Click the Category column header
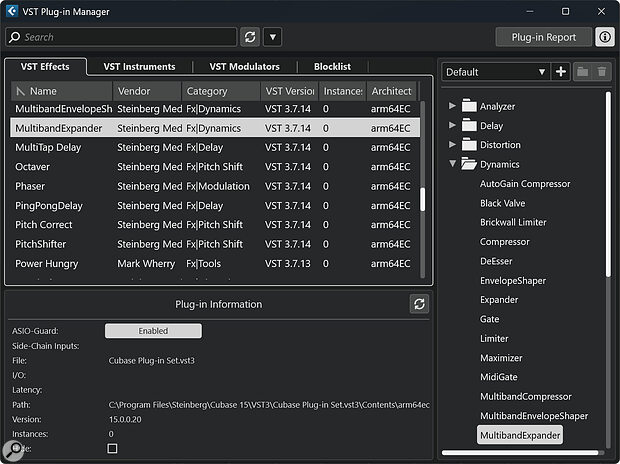 tap(221, 91)
